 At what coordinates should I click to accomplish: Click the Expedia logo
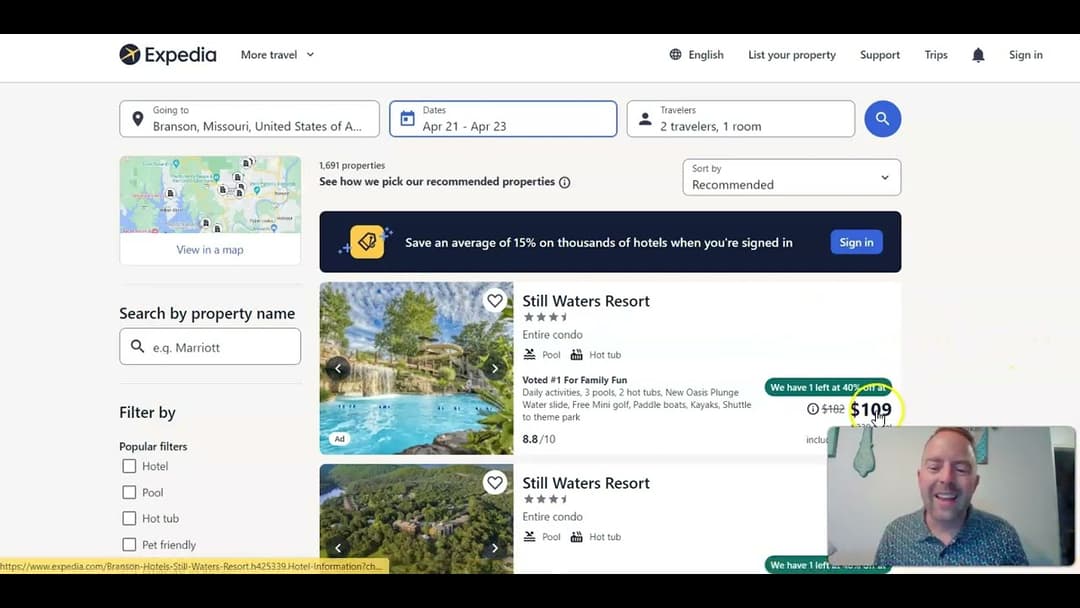click(167, 54)
